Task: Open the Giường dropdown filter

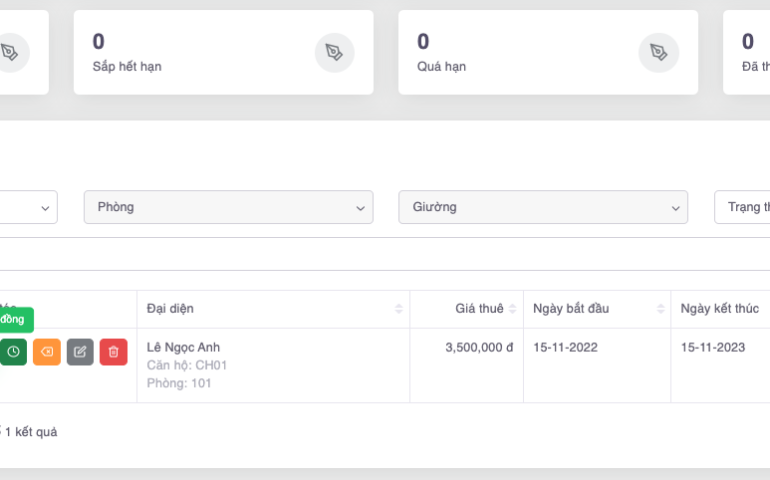Action: point(542,207)
